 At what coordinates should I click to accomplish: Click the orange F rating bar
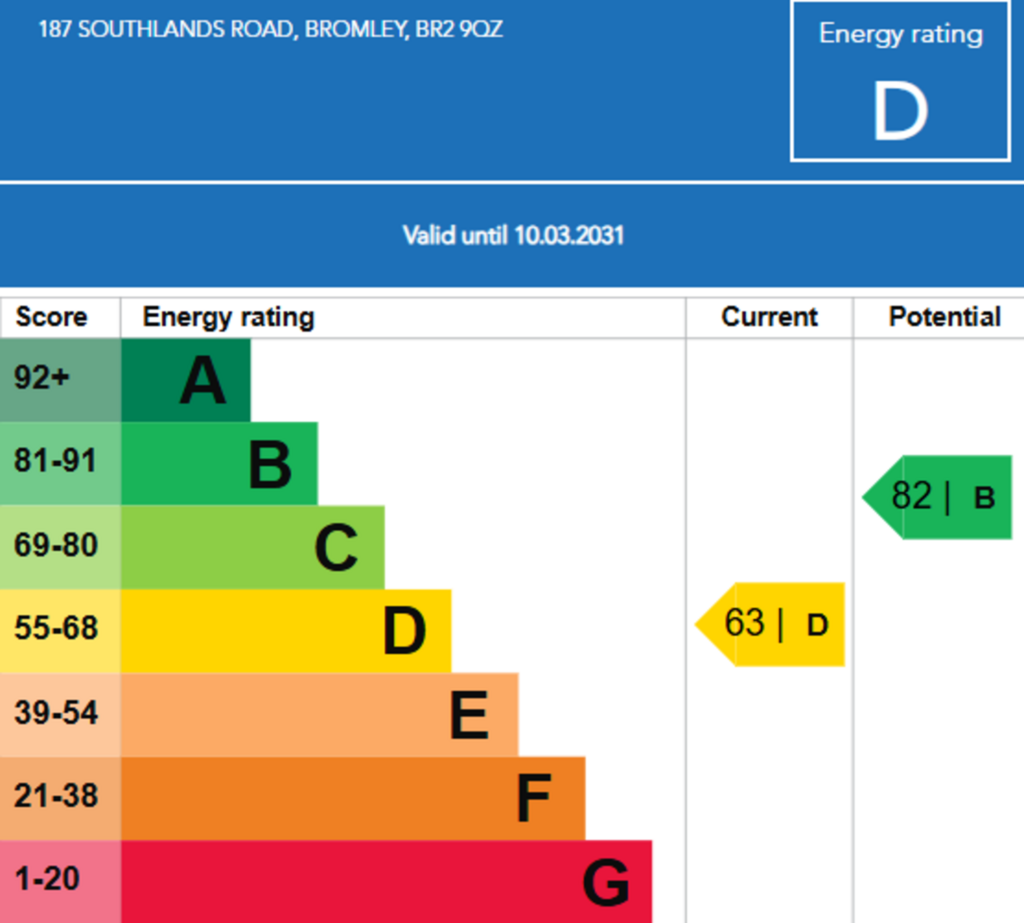pyautogui.click(x=353, y=798)
